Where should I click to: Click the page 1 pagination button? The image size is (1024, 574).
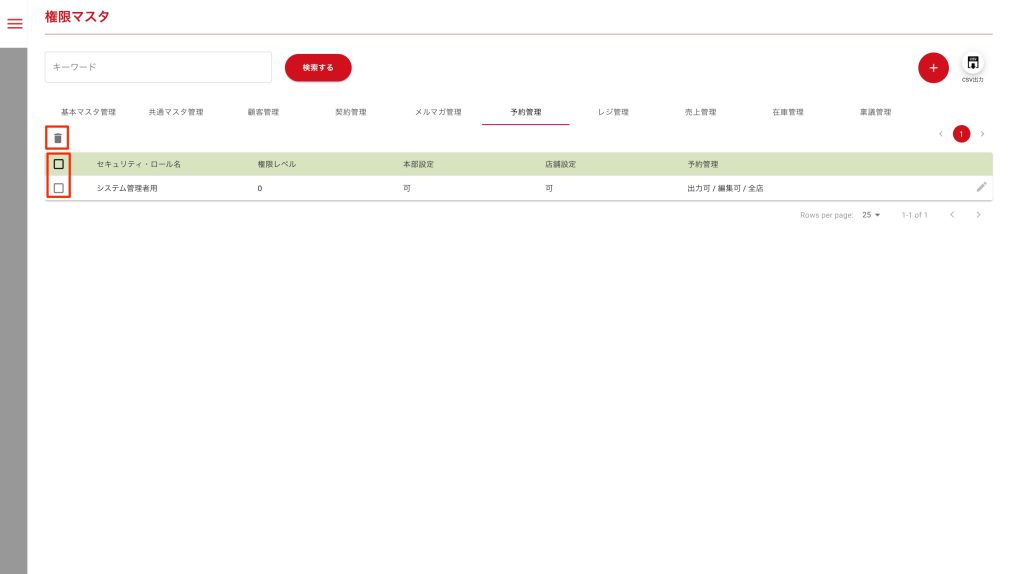coord(961,134)
